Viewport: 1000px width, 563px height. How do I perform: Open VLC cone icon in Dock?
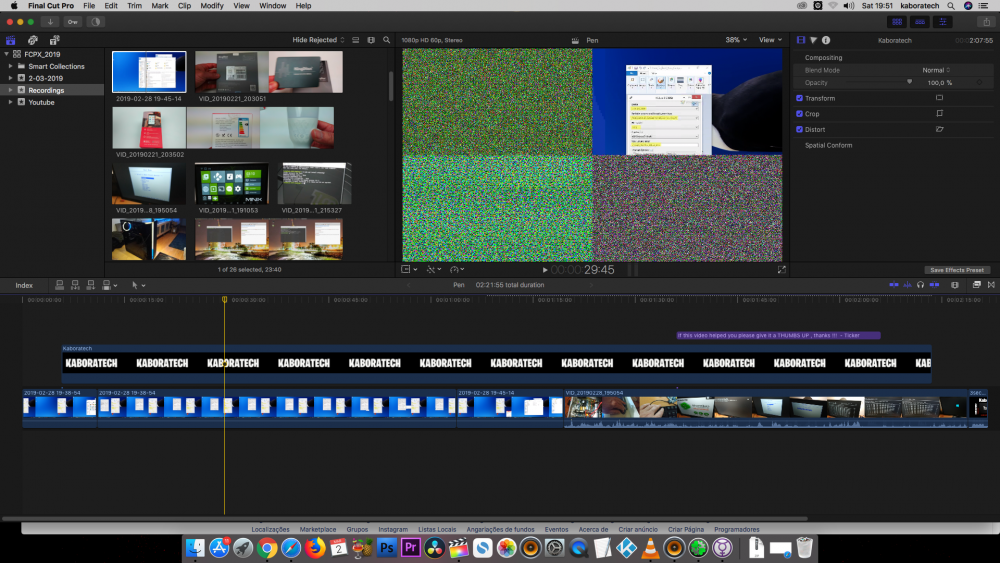coord(650,548)
